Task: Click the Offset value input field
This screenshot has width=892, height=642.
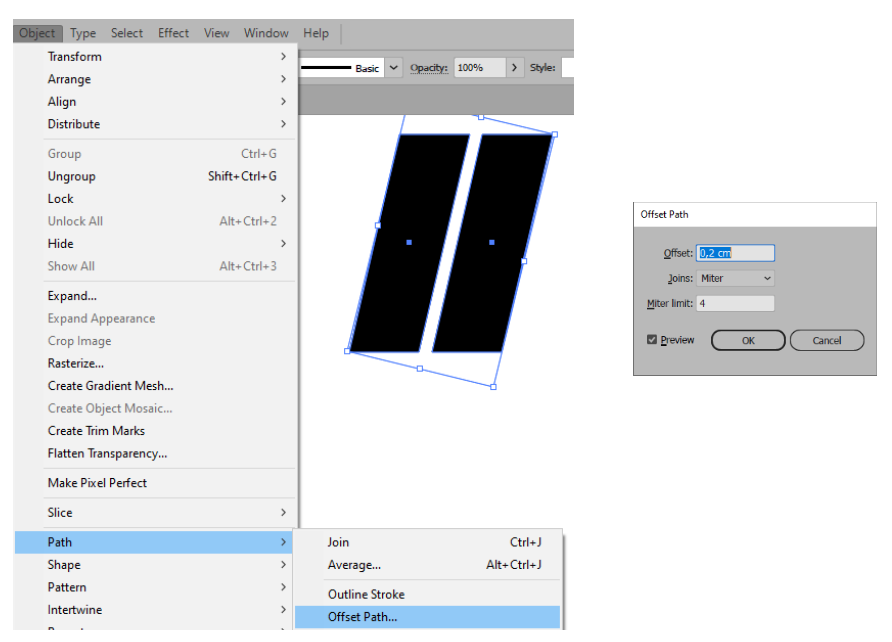Action: pos(735,252)
